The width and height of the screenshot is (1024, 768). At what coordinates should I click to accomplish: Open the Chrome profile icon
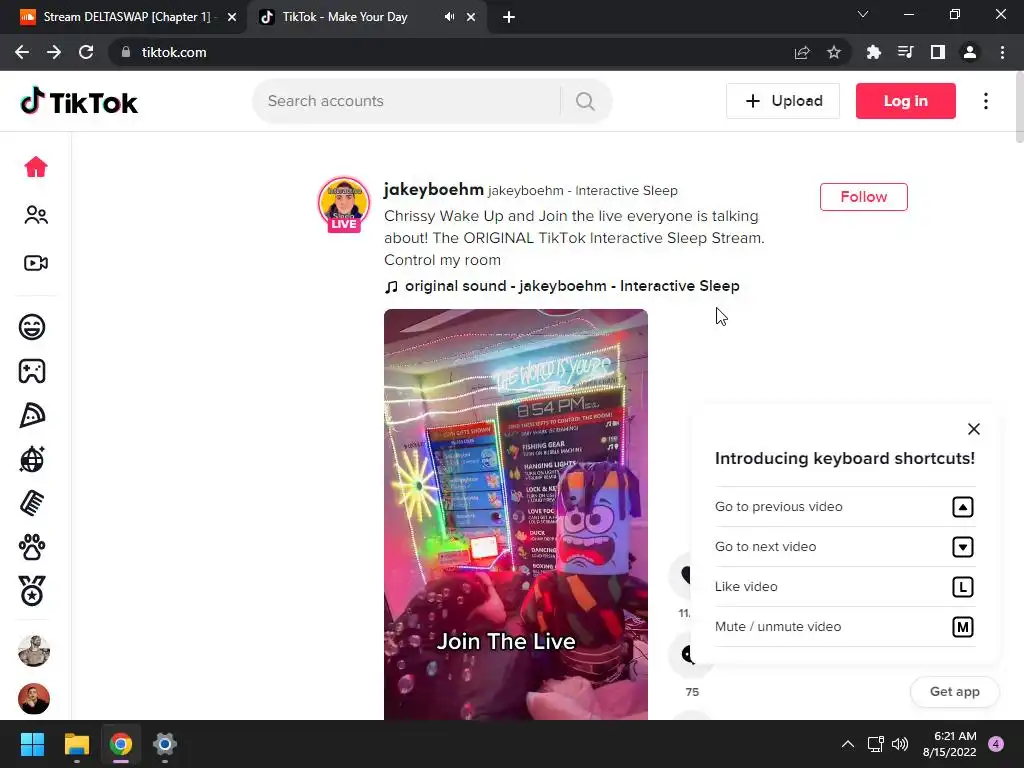tap(970, 52)
